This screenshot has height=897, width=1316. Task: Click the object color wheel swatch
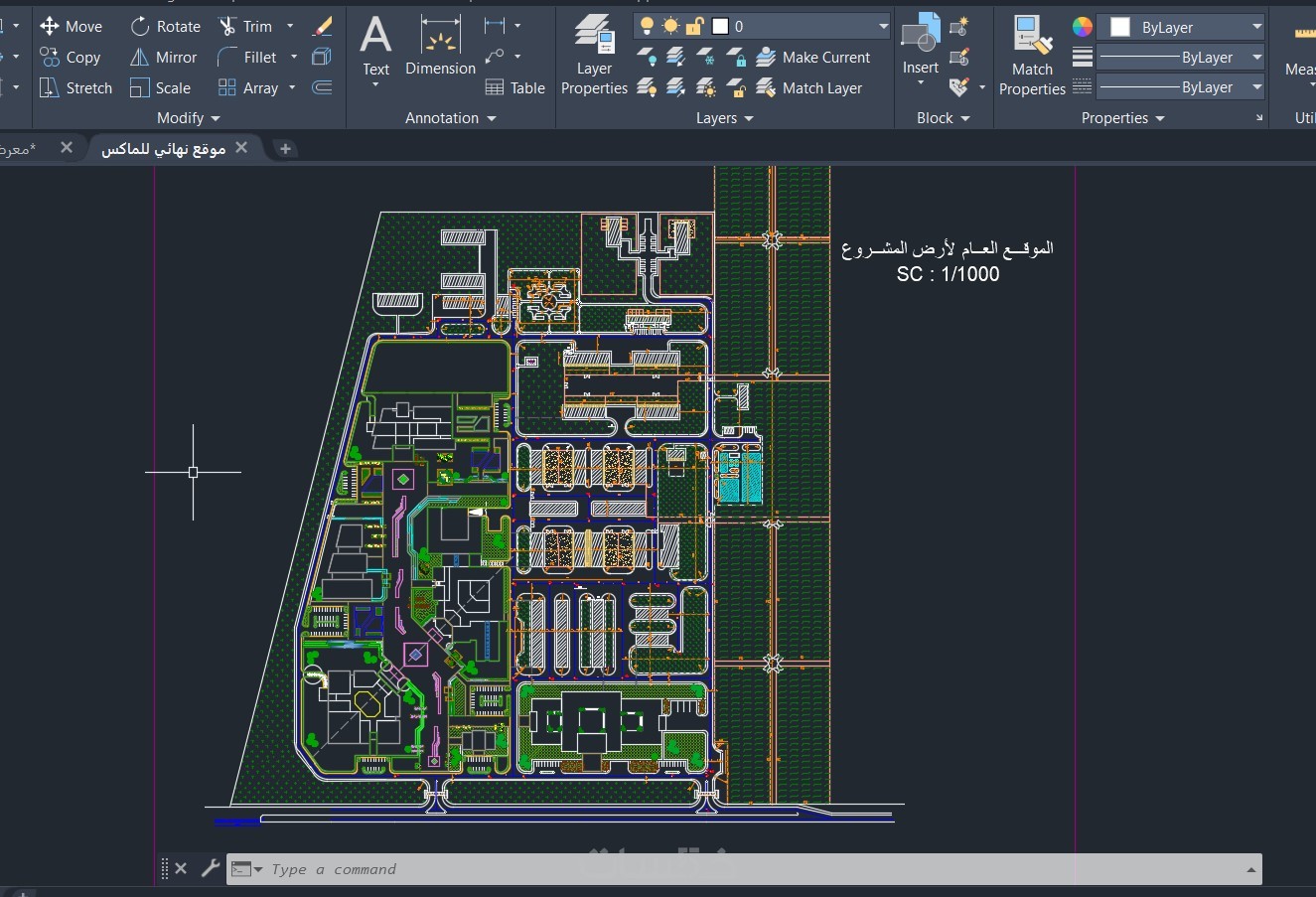pyautogui.click(x=1083, y=27)
